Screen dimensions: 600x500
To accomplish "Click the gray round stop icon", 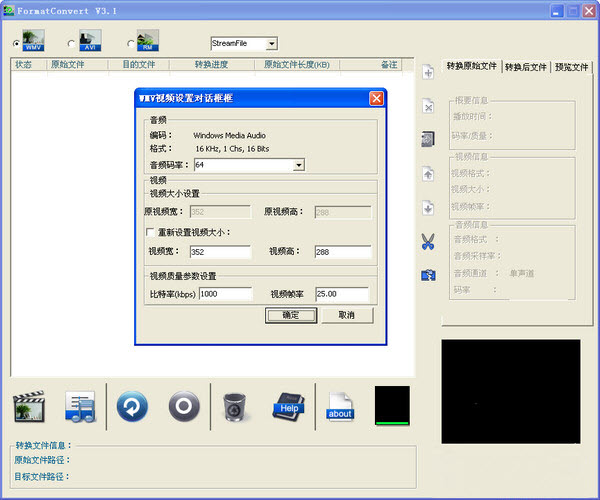I will (x=184, y=406).
